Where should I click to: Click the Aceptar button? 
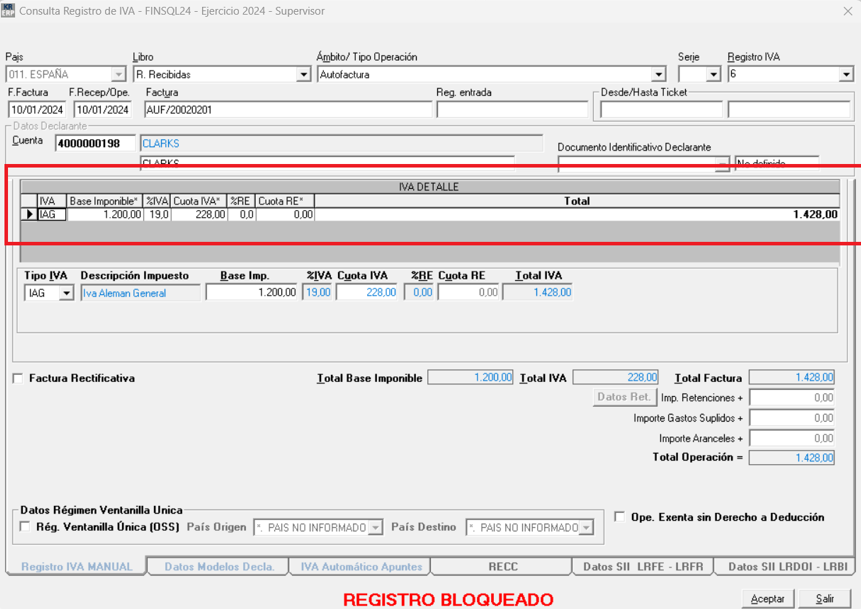768,599
